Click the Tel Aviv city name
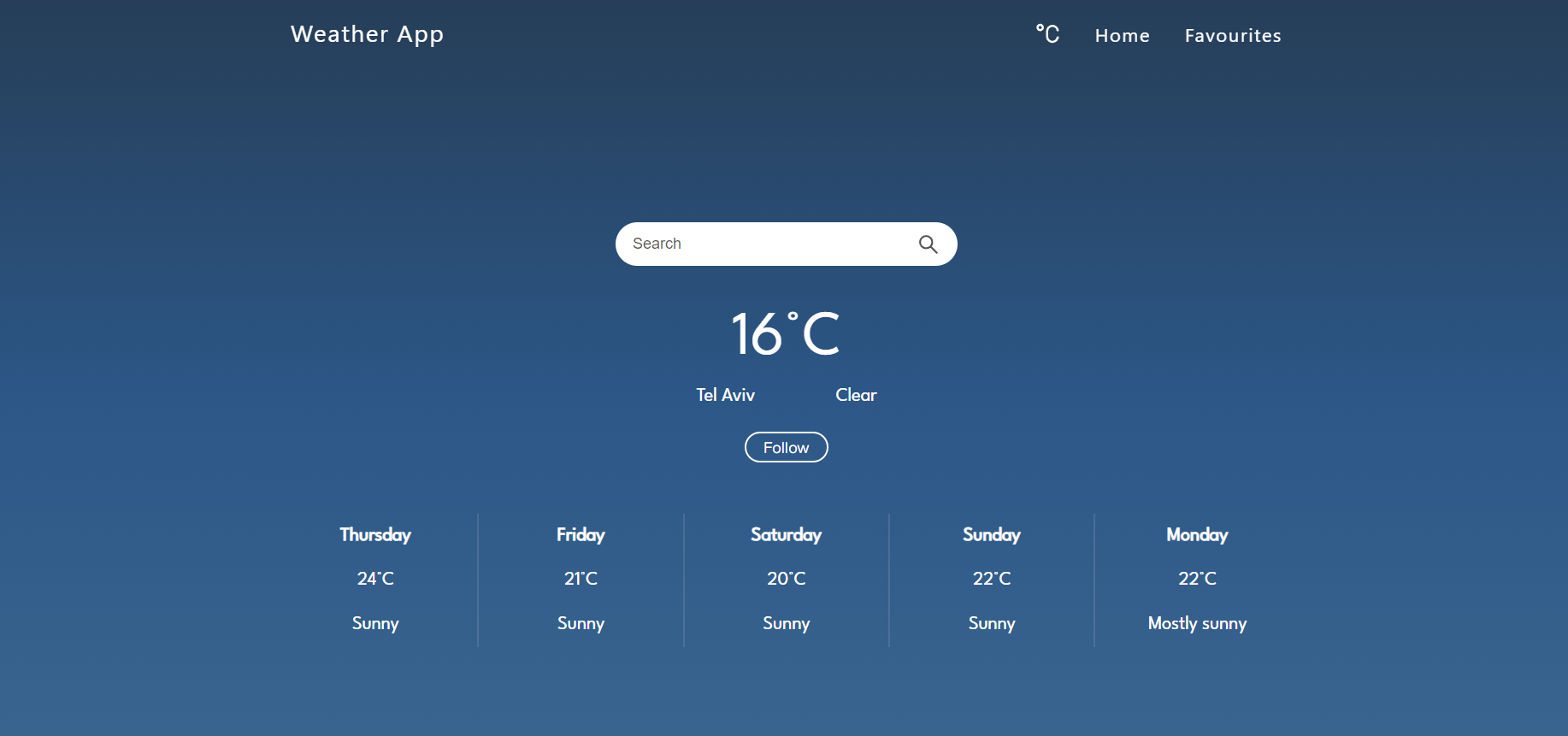Viewport: 1568px width, 736px height. (725, 395)
